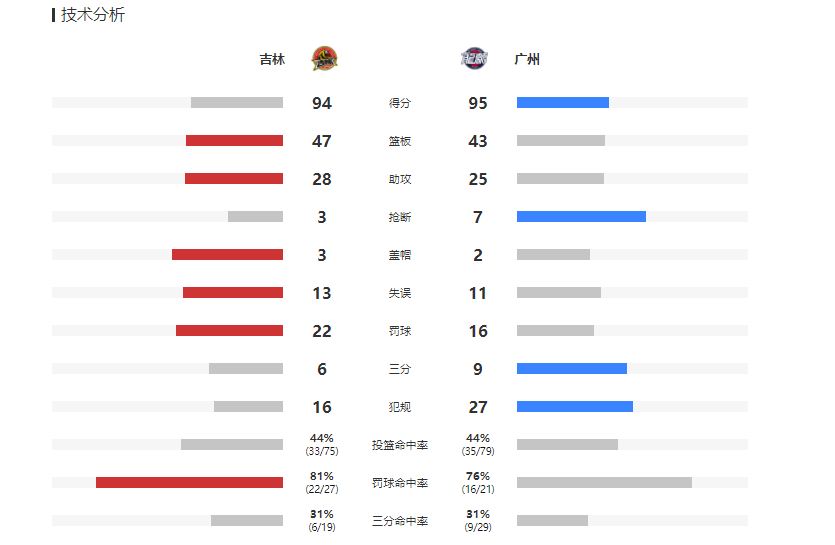Click the red 篮板 bar for Jilin
The width and height of the screenshot is (835, 545).
(234, 141)
